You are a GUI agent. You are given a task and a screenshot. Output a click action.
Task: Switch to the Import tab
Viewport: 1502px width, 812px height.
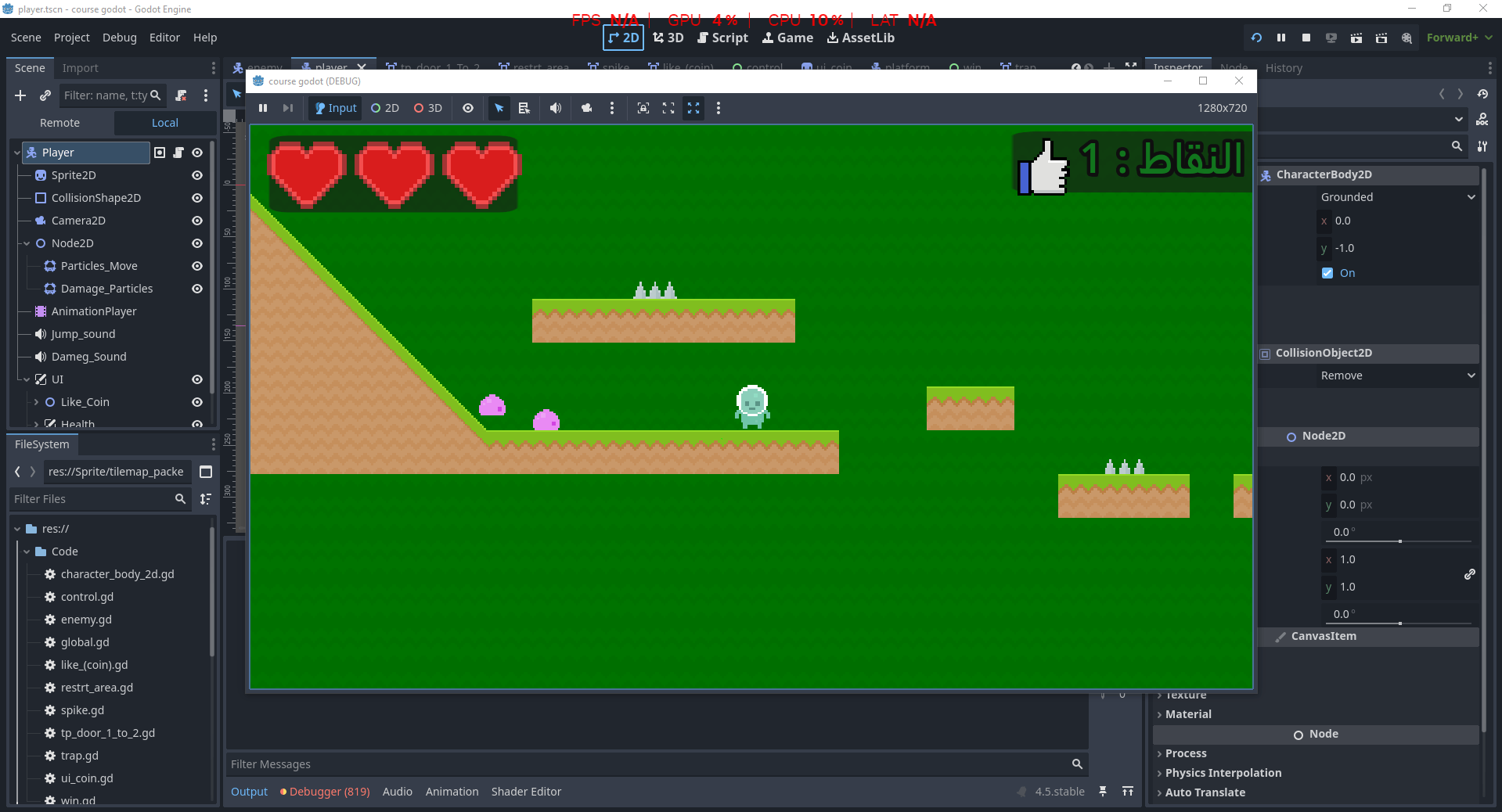click(80, 68)
